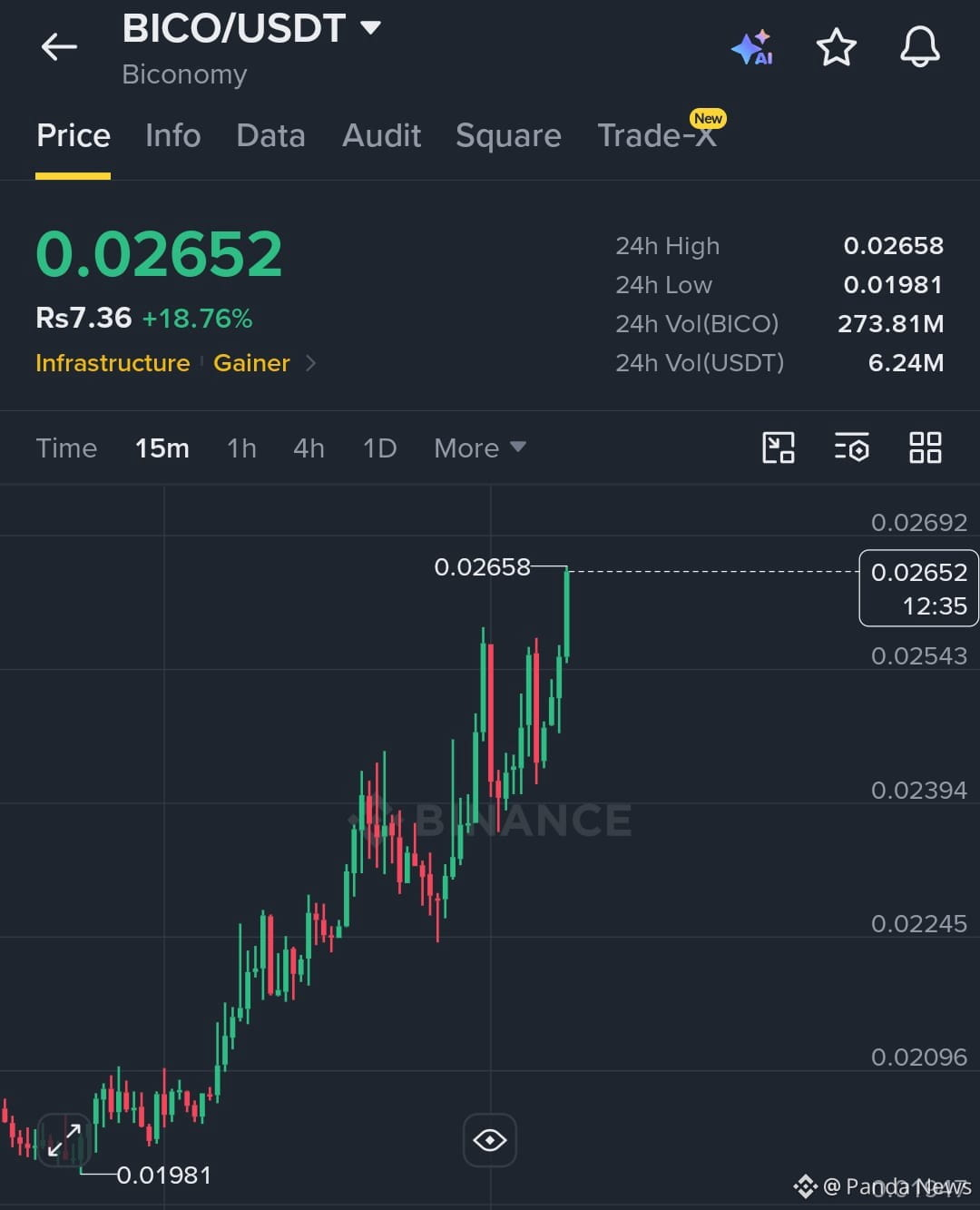980x1210 pixels.
Task: Click the 24h Vol(USDT) value 6.24M
Action: tap(906, 363)
